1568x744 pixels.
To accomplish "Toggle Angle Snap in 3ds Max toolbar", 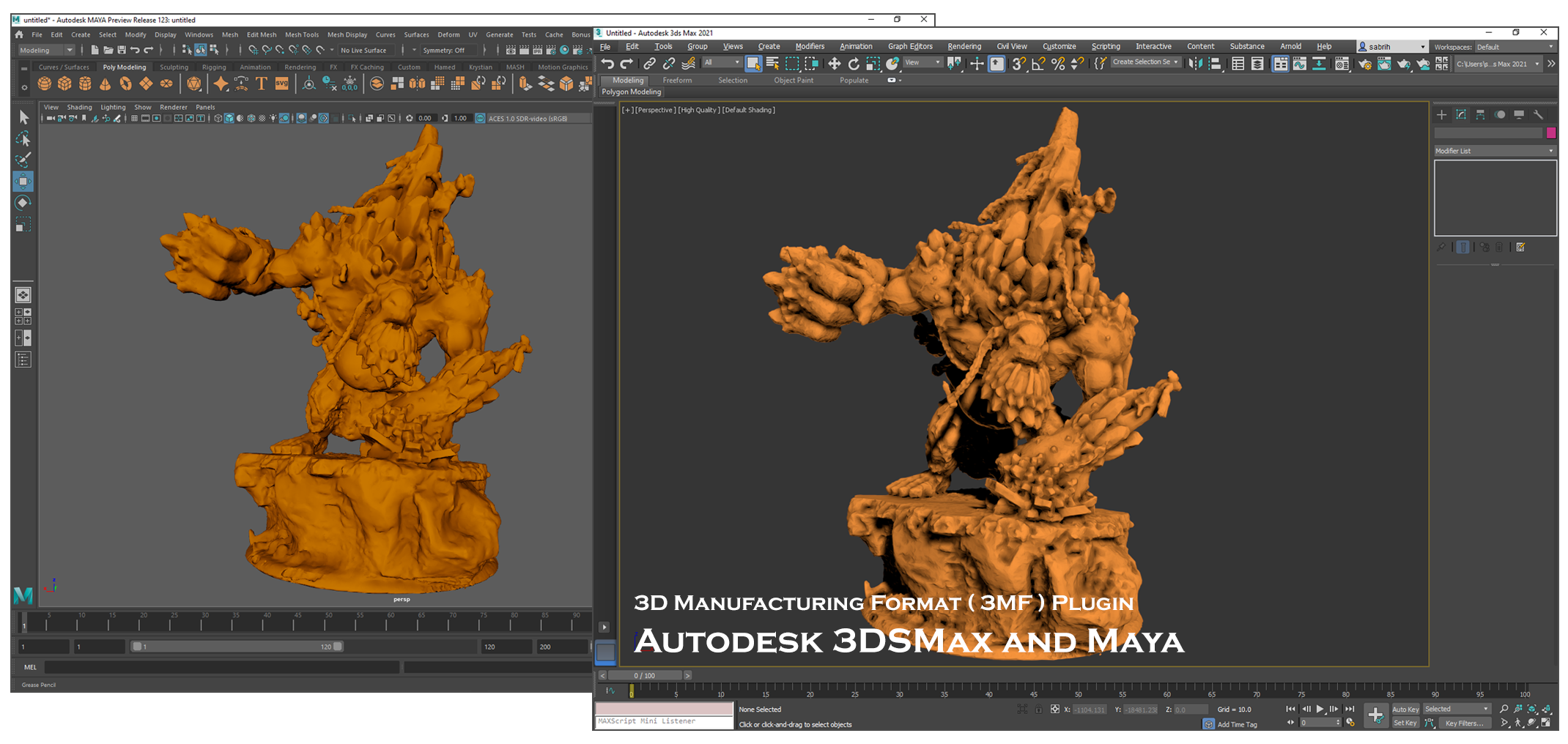I will 1038,64.
